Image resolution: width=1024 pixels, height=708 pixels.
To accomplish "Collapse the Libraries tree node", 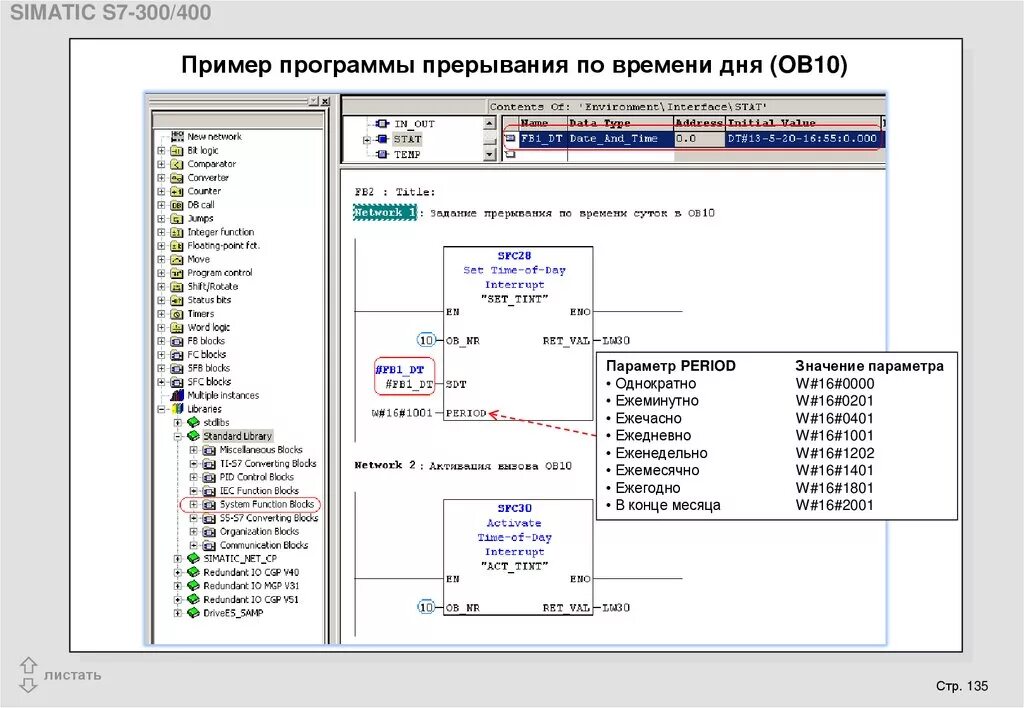I will pyautogui.click(x=161, y=409).
